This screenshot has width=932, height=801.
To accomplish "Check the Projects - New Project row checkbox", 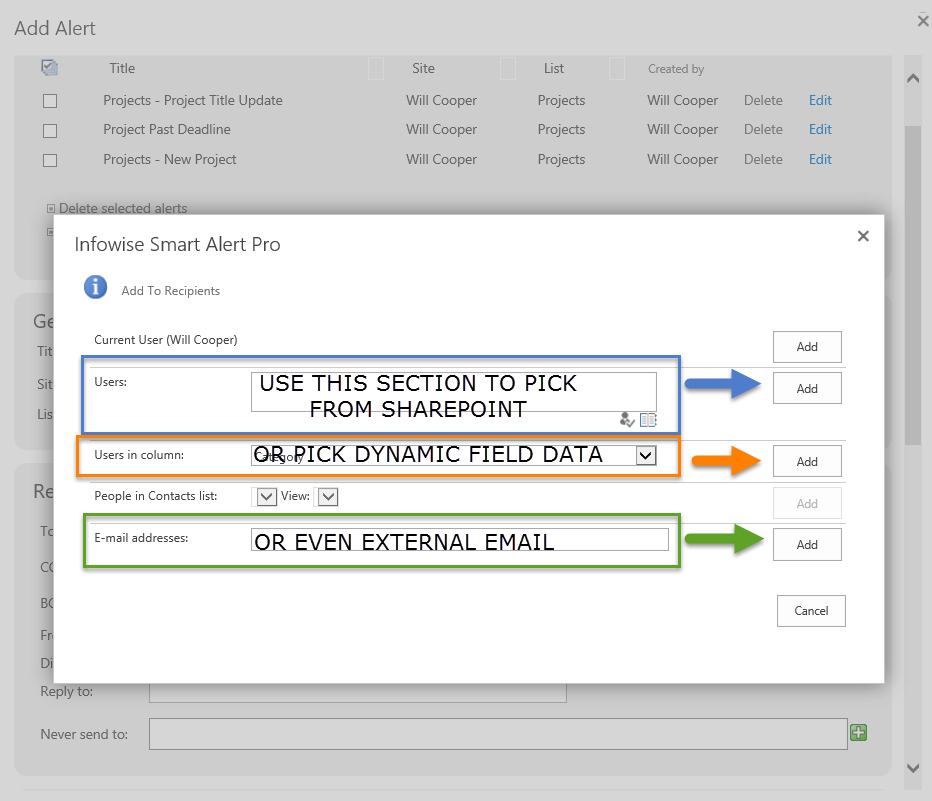I will click(x=50, y=160).
